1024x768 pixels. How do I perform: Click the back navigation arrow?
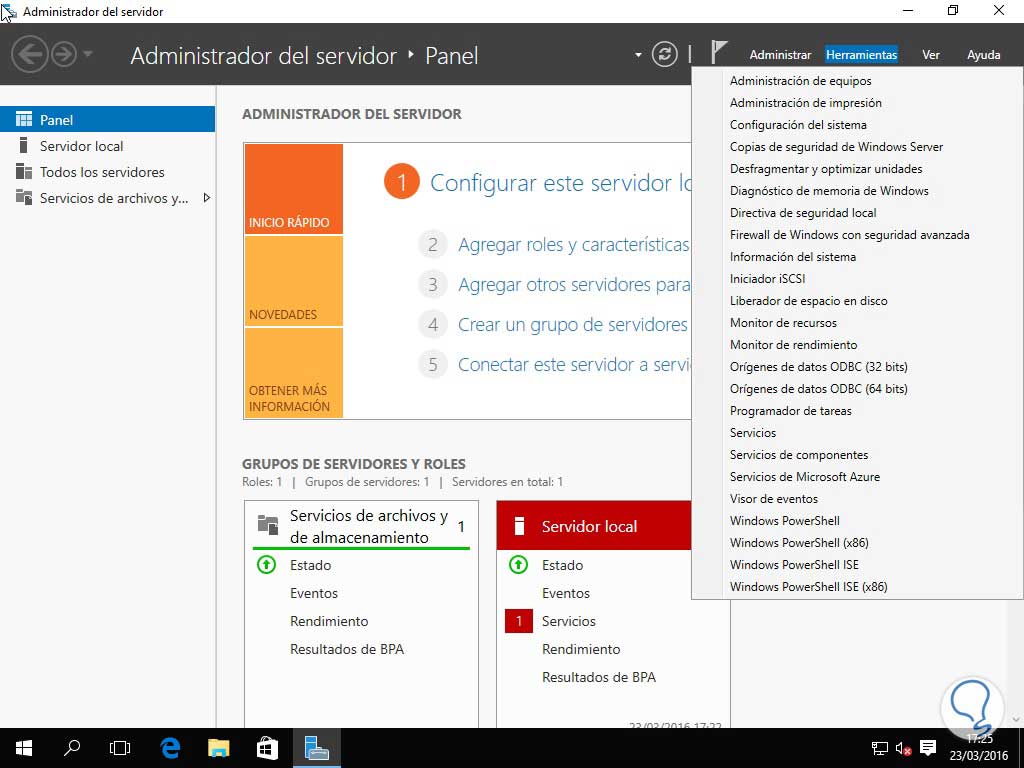[29, 54]
